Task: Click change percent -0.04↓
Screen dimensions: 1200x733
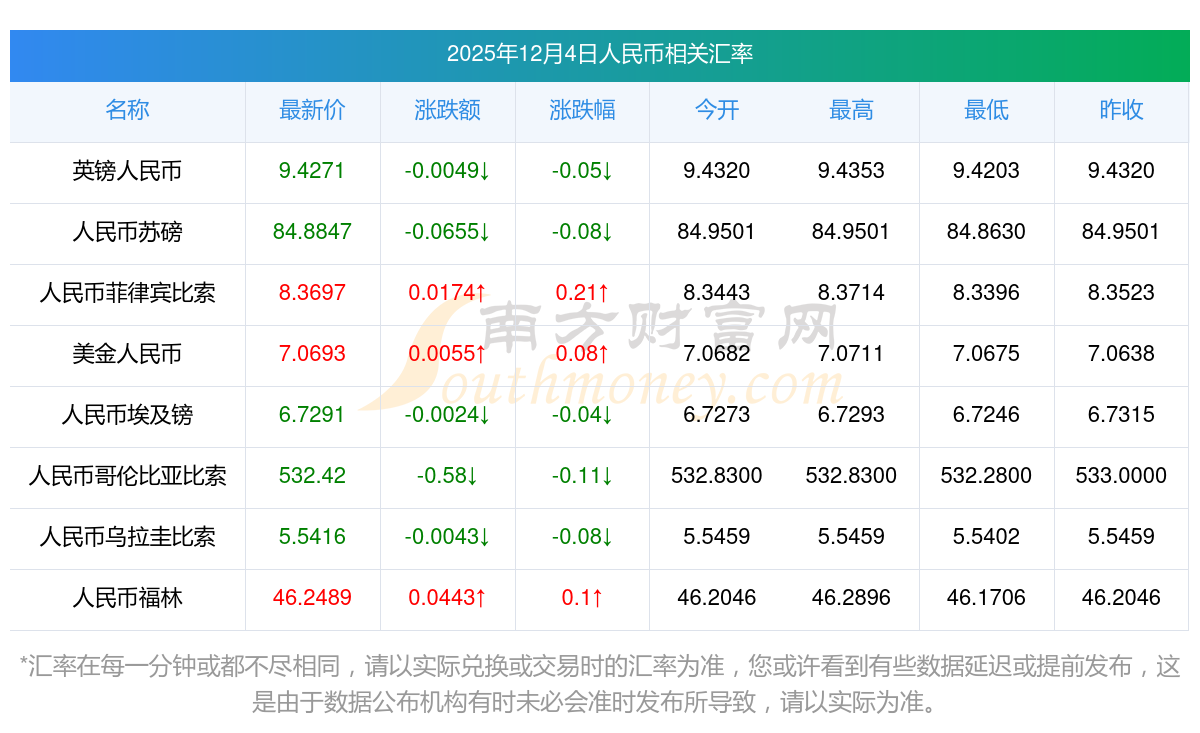Action: [582, 415]
